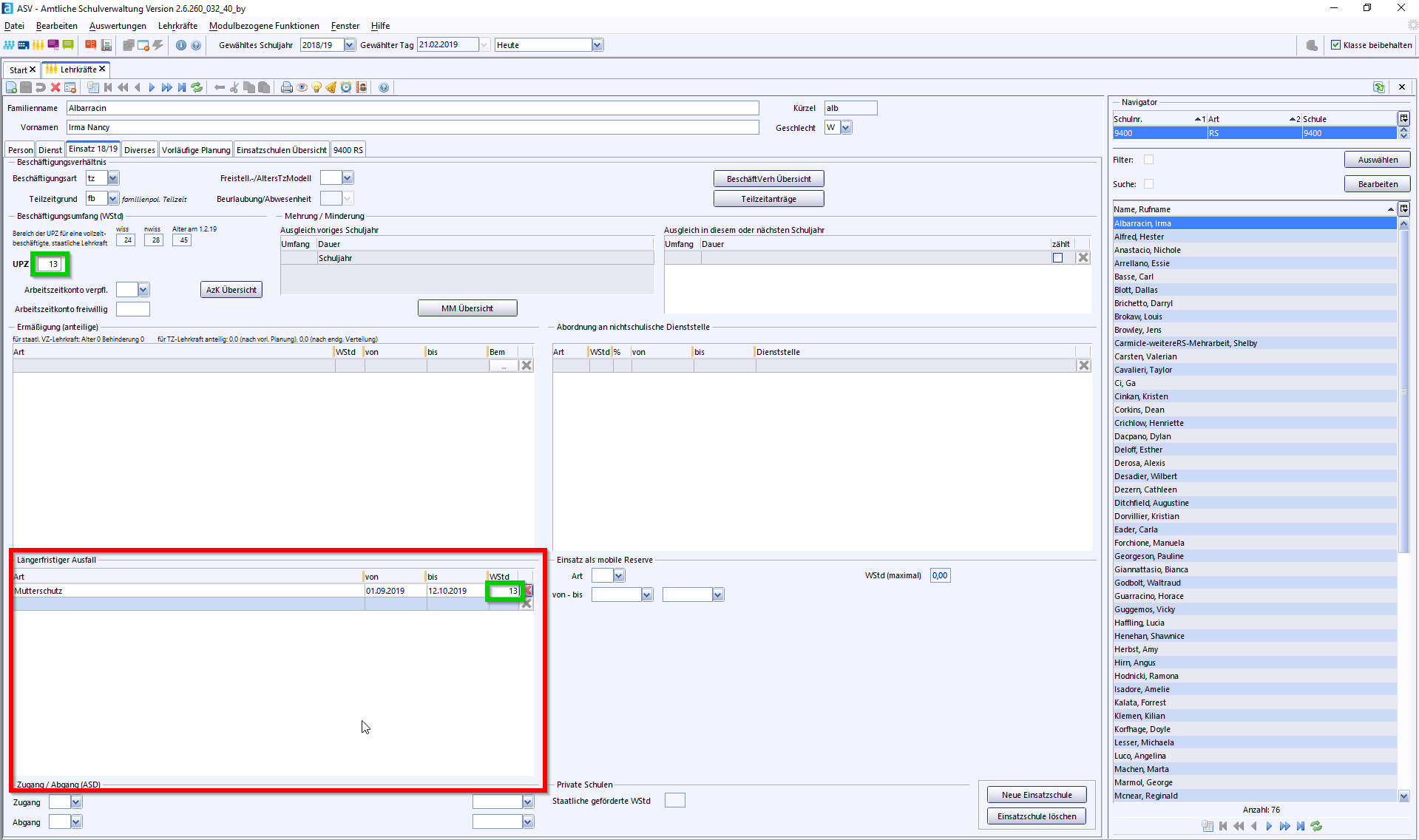Jump to last entry in the navigator list controls

pos(1301,826)
